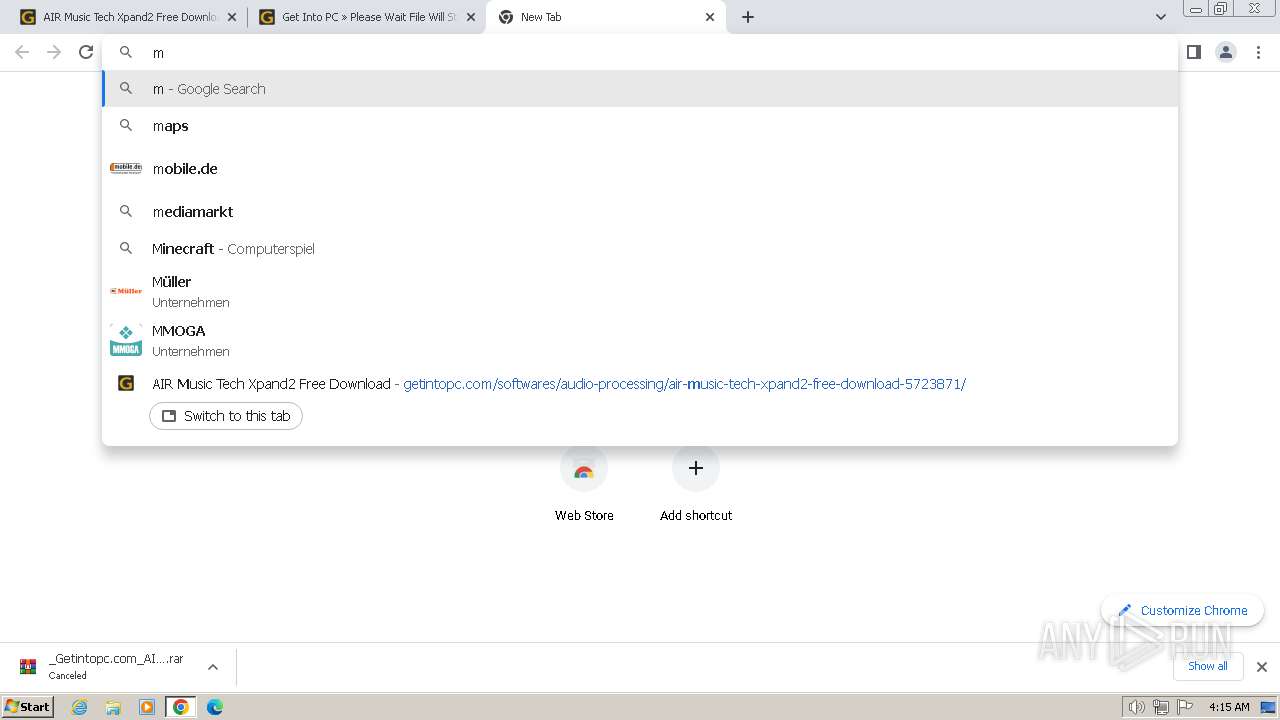Open the volume speaker tray icon
This screenshot has height=720, width=1280.
[1136, 707]
